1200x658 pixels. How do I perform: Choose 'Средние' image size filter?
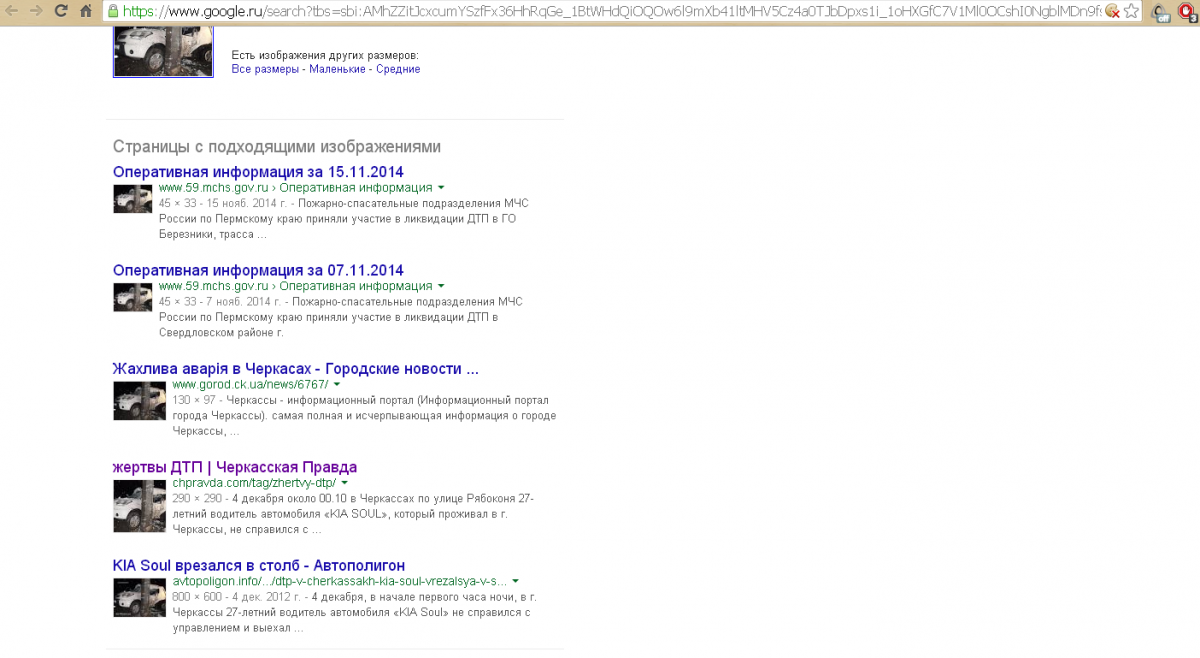pyautogui.click(x=398, y=69)
